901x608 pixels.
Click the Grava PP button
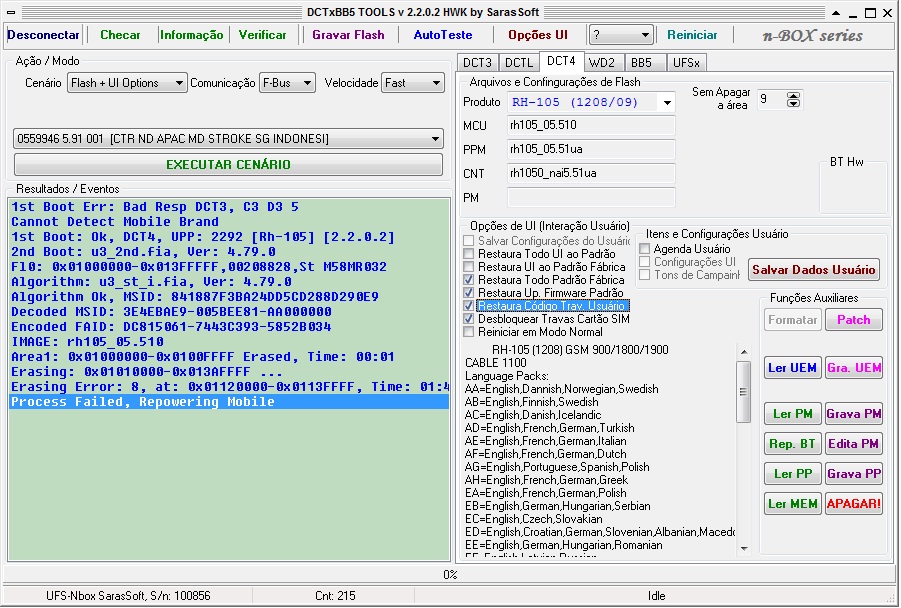click(x=853, y=474)
